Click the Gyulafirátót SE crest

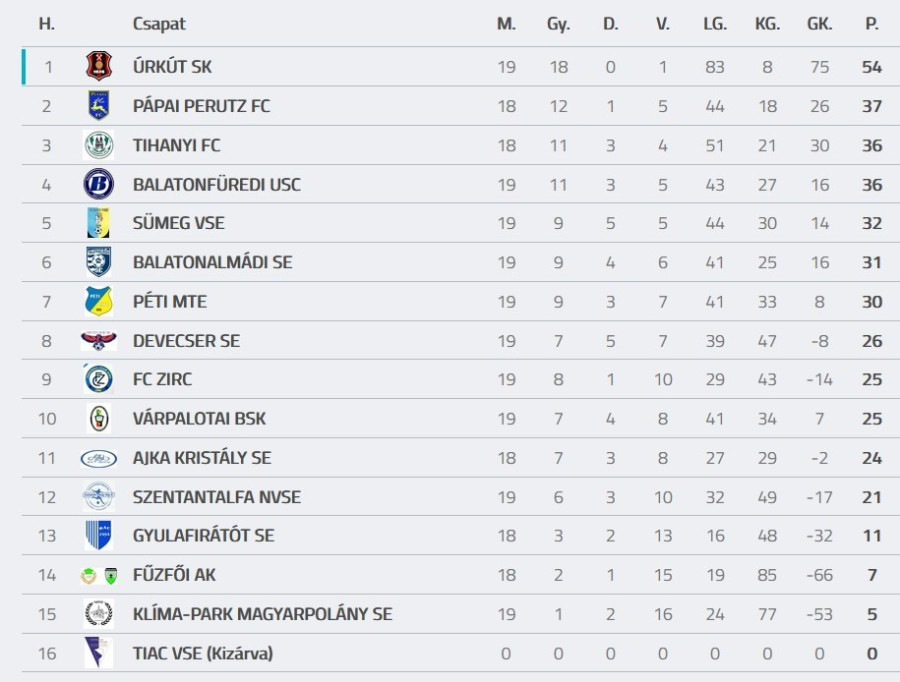99,536
